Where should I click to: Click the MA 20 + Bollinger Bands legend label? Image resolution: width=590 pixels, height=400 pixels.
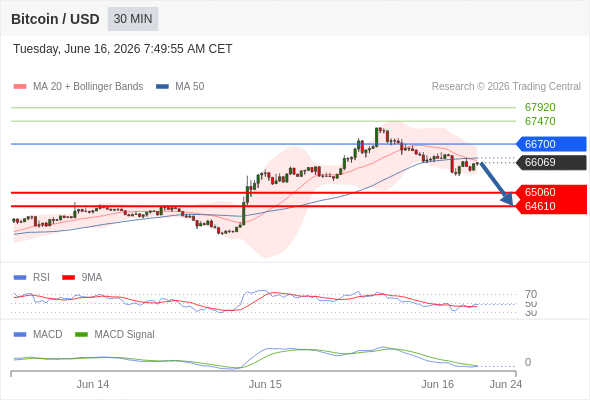click(x=88, y=87)
